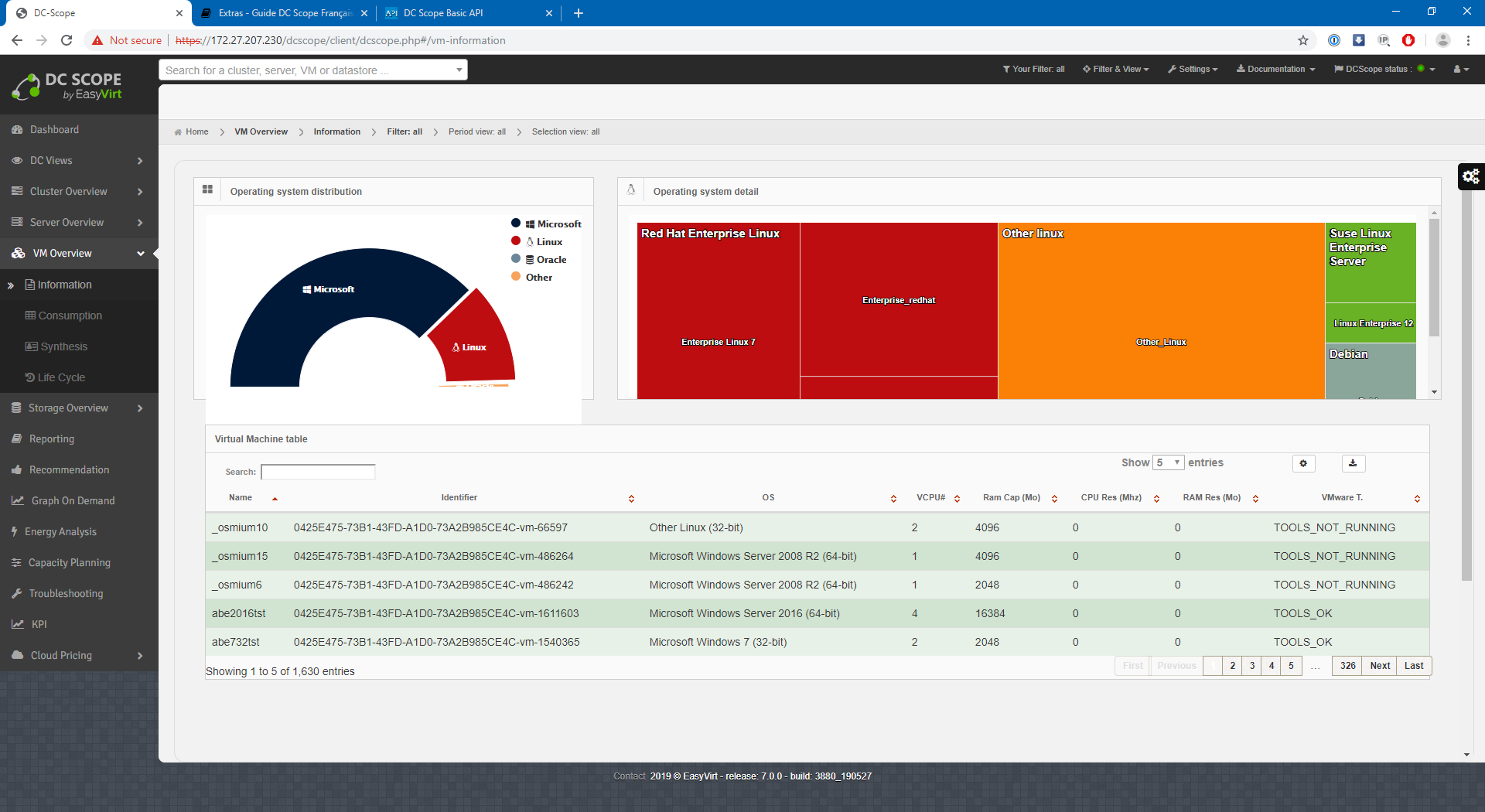Open Consumption under VM Overview
This screenshot has height=812, width=1485.
coord(70,316)
